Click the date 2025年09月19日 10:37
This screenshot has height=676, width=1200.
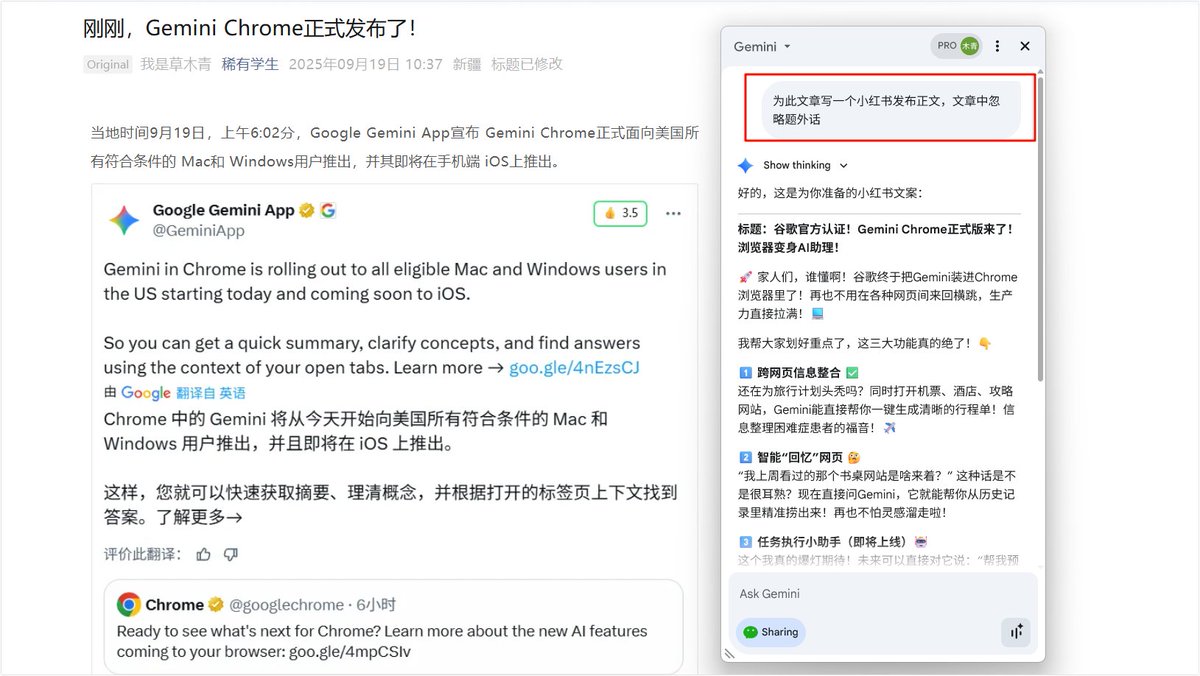pyautogui.click(x=365, y=64)
